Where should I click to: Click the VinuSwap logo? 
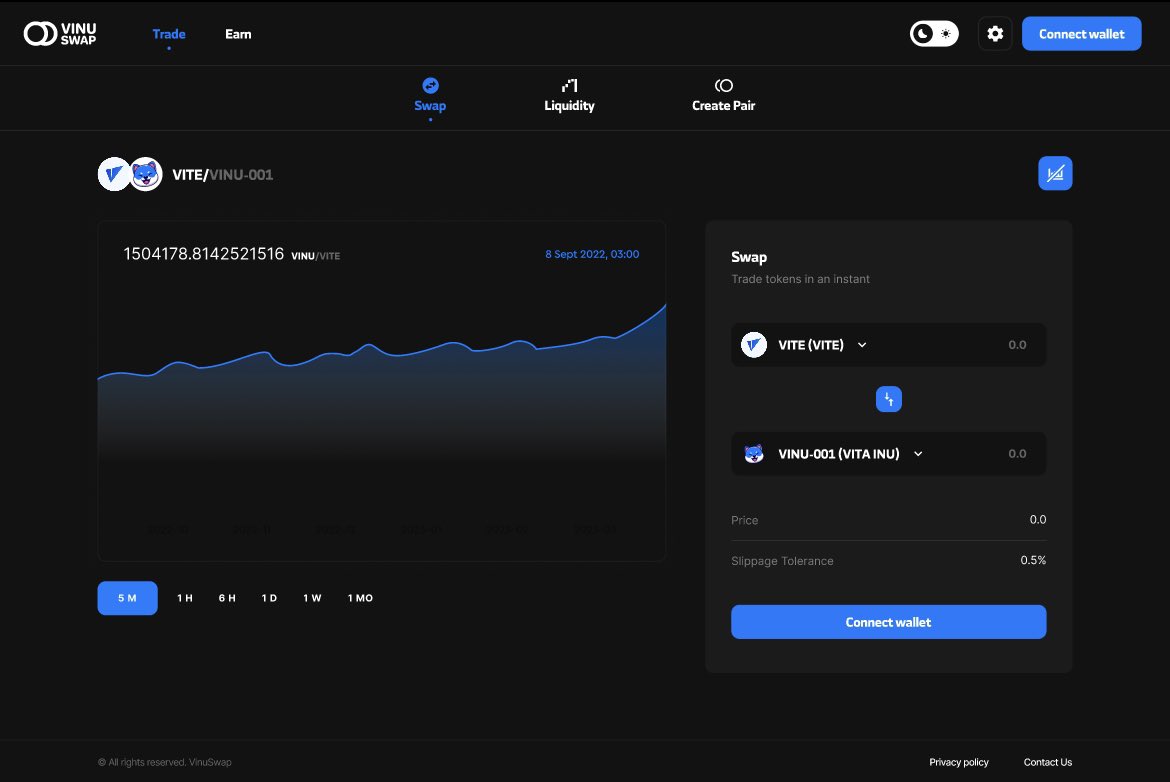(x=58, y=33)
